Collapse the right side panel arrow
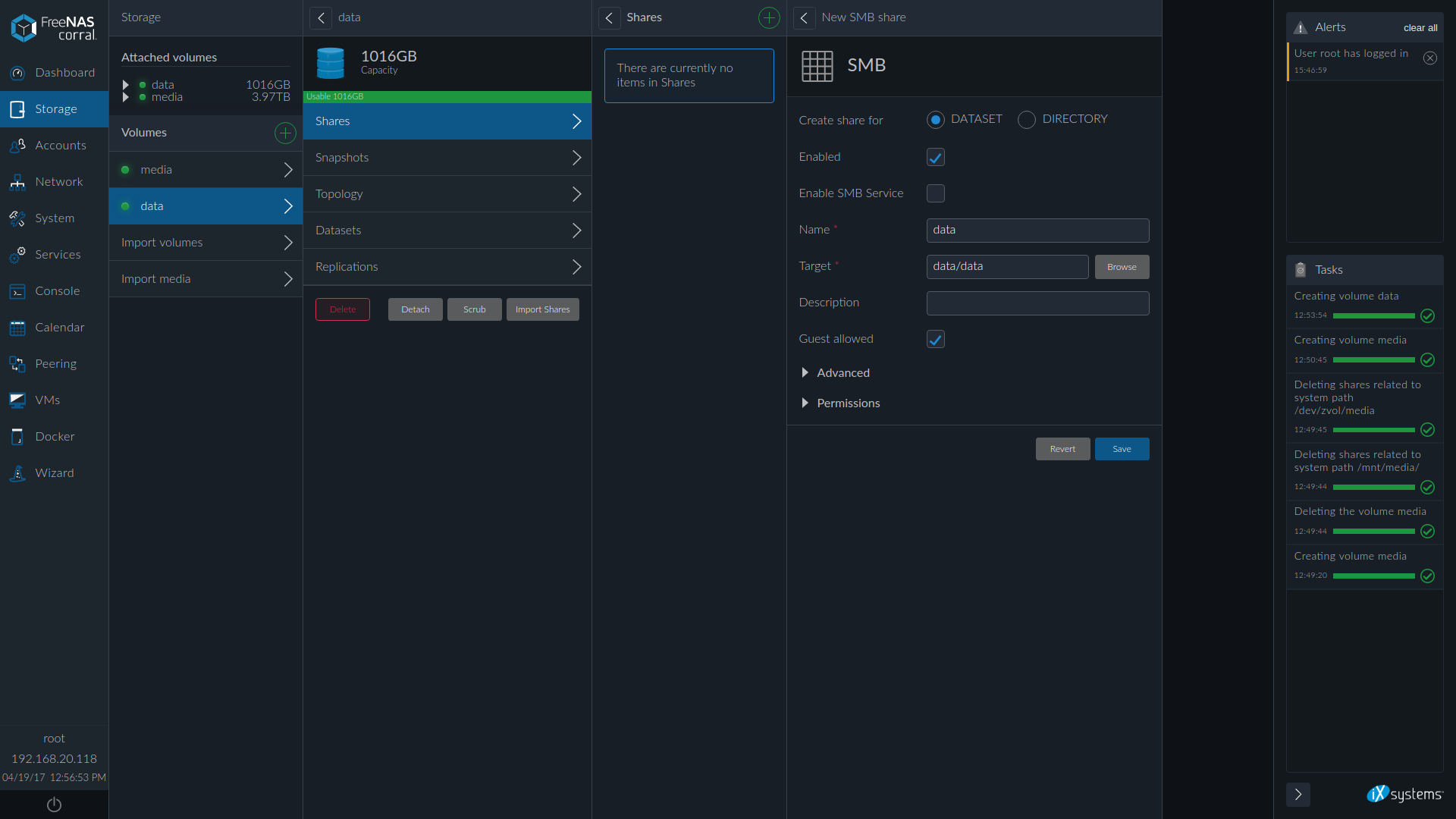This screenshot has height=819, width=1456. [1298, 794]
